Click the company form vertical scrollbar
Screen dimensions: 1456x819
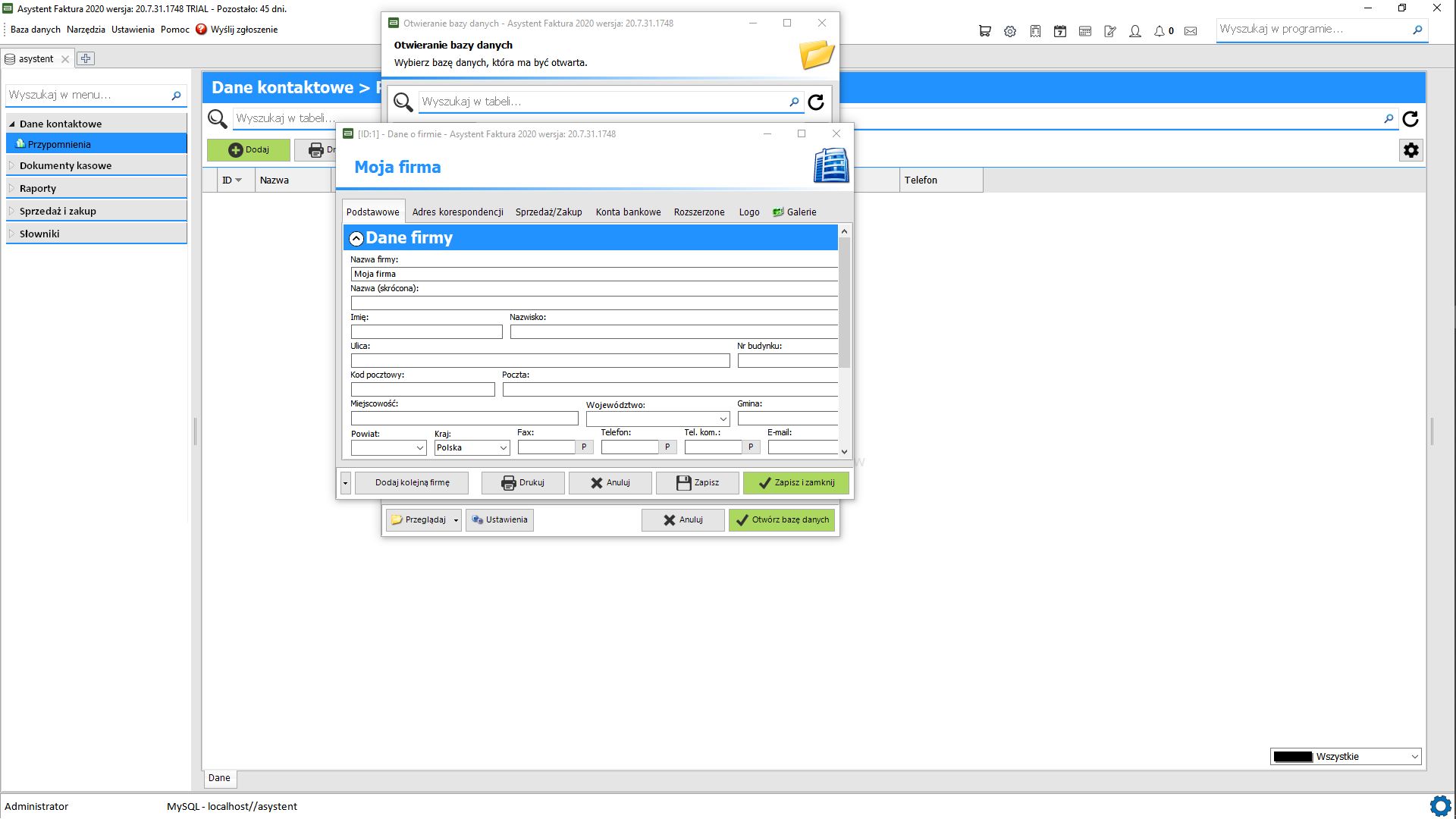tap(844, 340)
